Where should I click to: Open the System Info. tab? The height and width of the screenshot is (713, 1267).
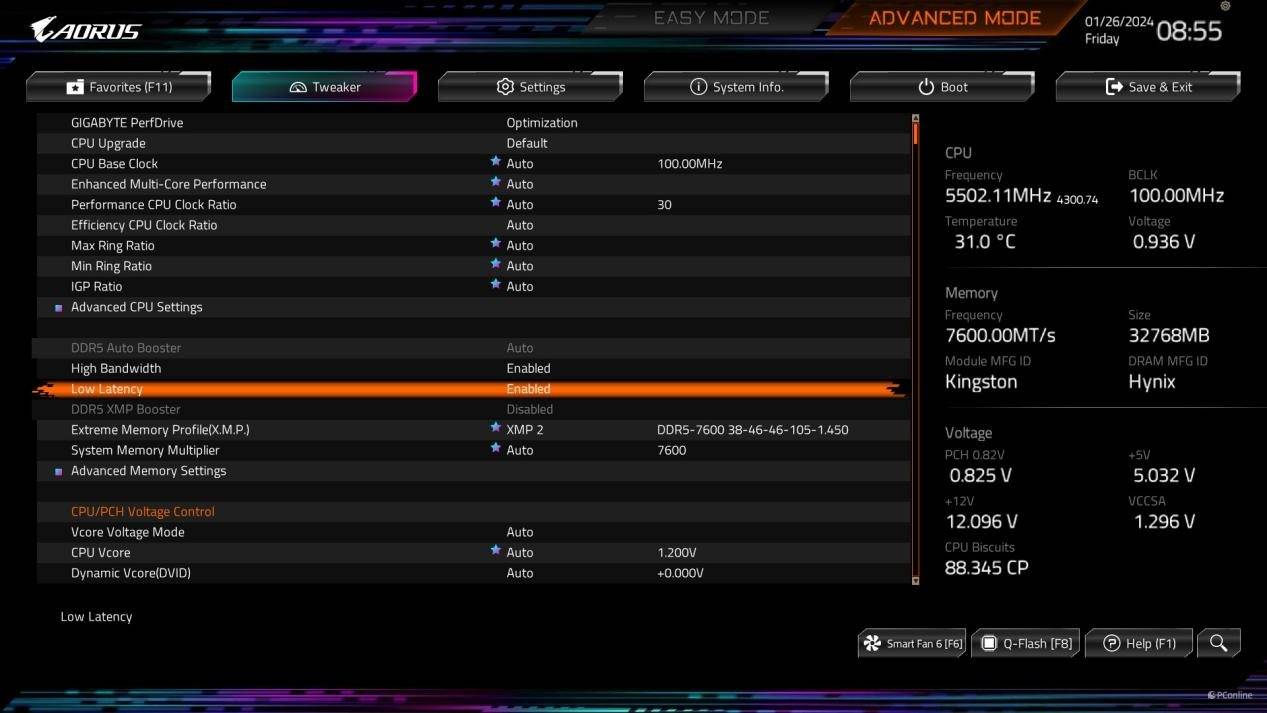736,87
